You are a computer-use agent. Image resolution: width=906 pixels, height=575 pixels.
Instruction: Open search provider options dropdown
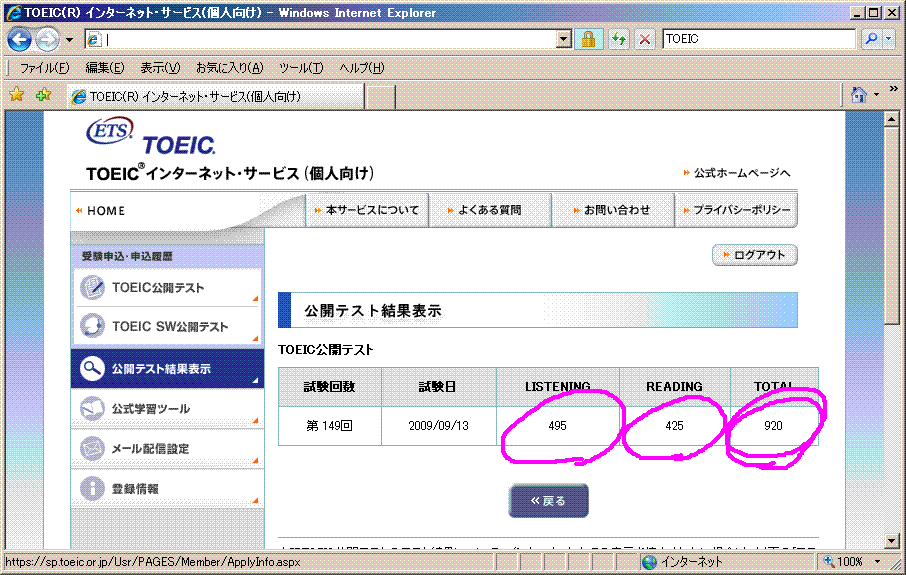point(889,39)
